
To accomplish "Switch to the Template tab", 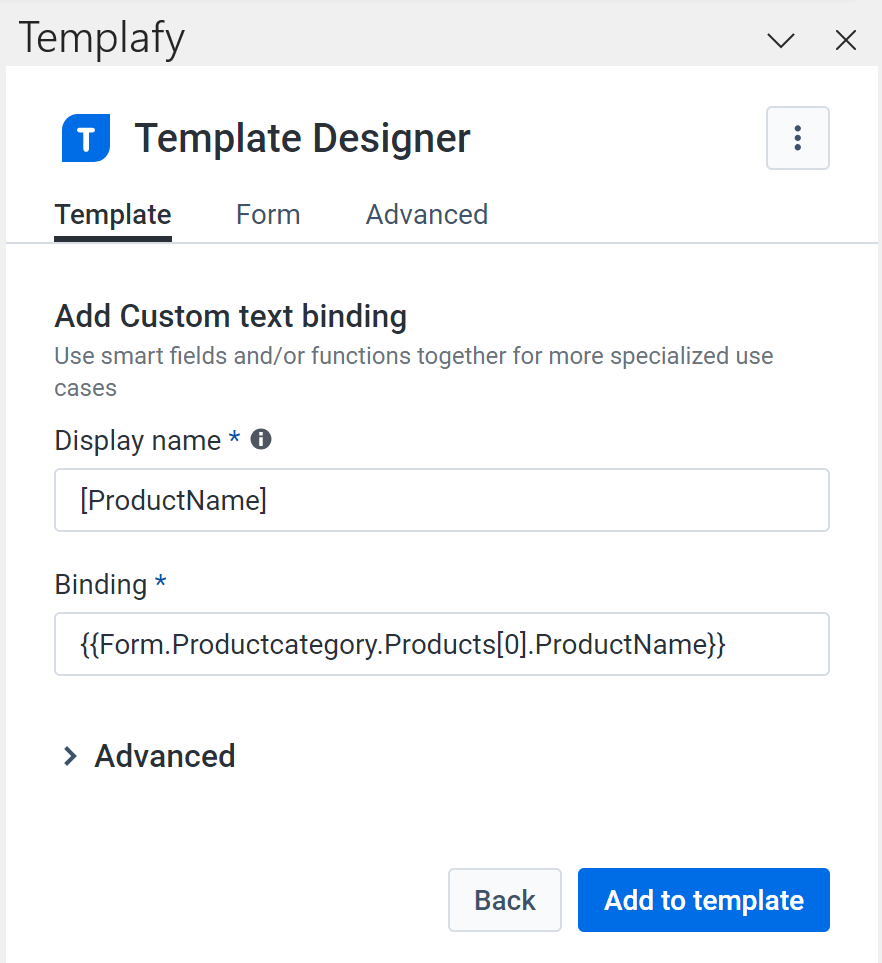I will pos(113,216).
